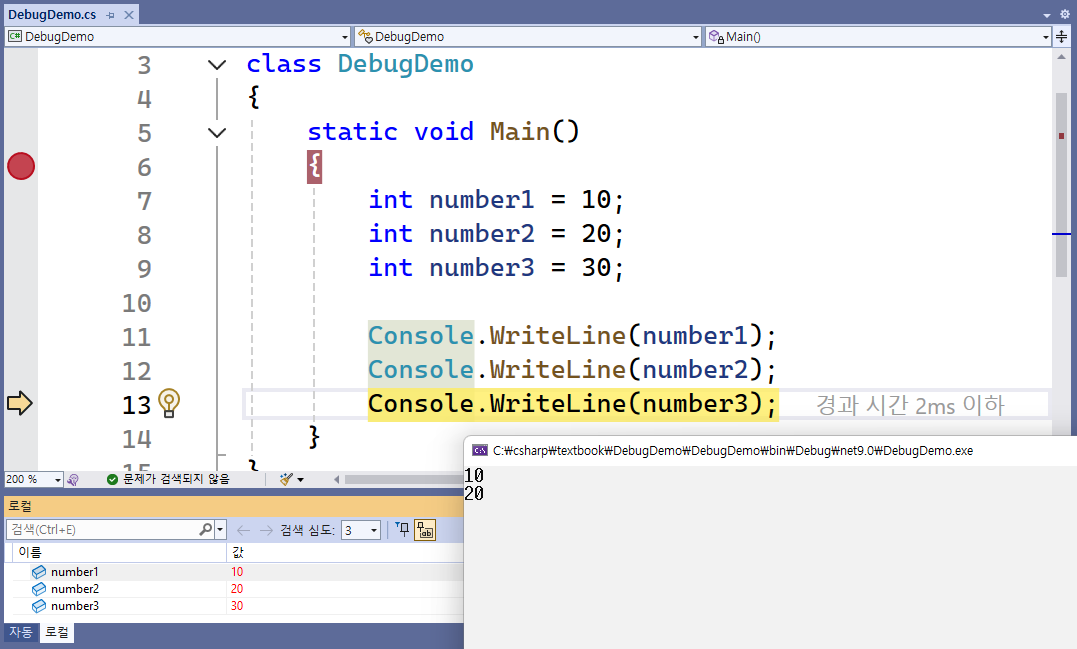Click the search magnifier icon in Locals

pyautogui.click(x=205, y=530)
